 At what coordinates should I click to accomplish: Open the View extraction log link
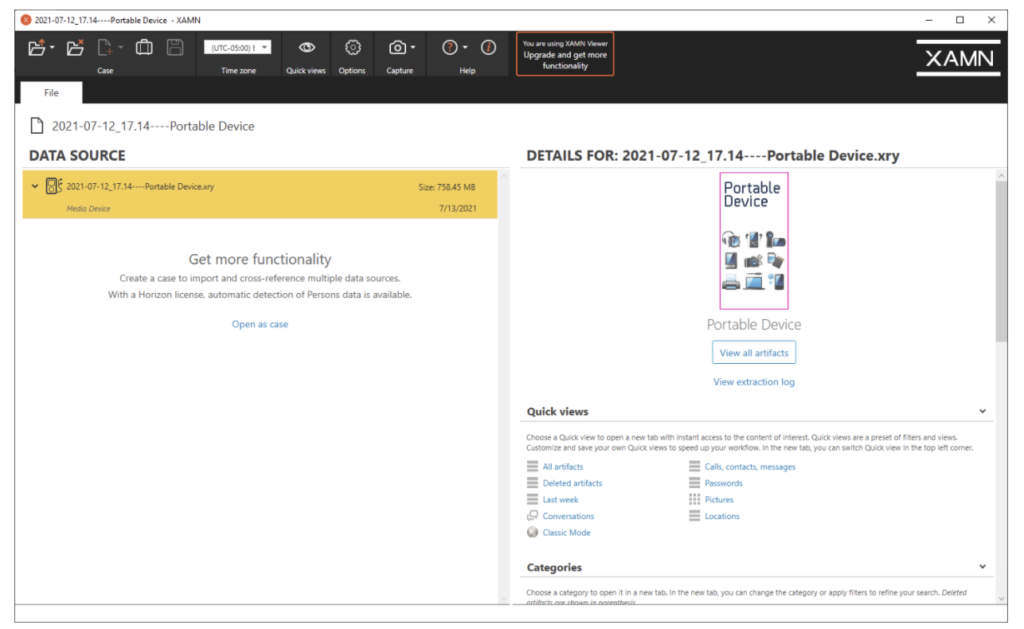pos(754,381)
